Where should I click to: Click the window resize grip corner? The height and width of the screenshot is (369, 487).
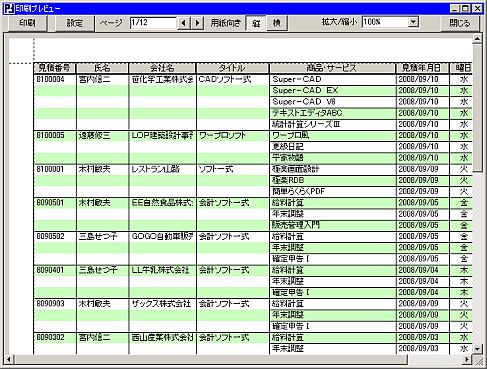pos(478,360)
